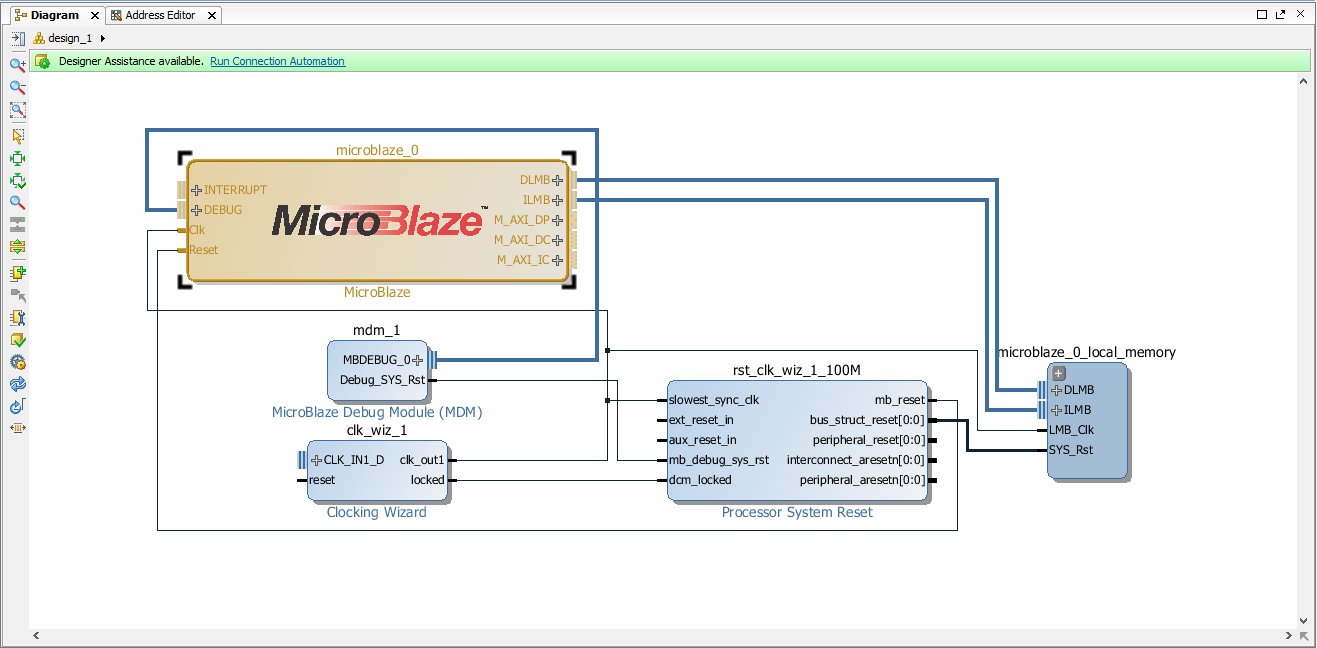Expand the DEBUG interface on microblaze_0

click(196, 210)
